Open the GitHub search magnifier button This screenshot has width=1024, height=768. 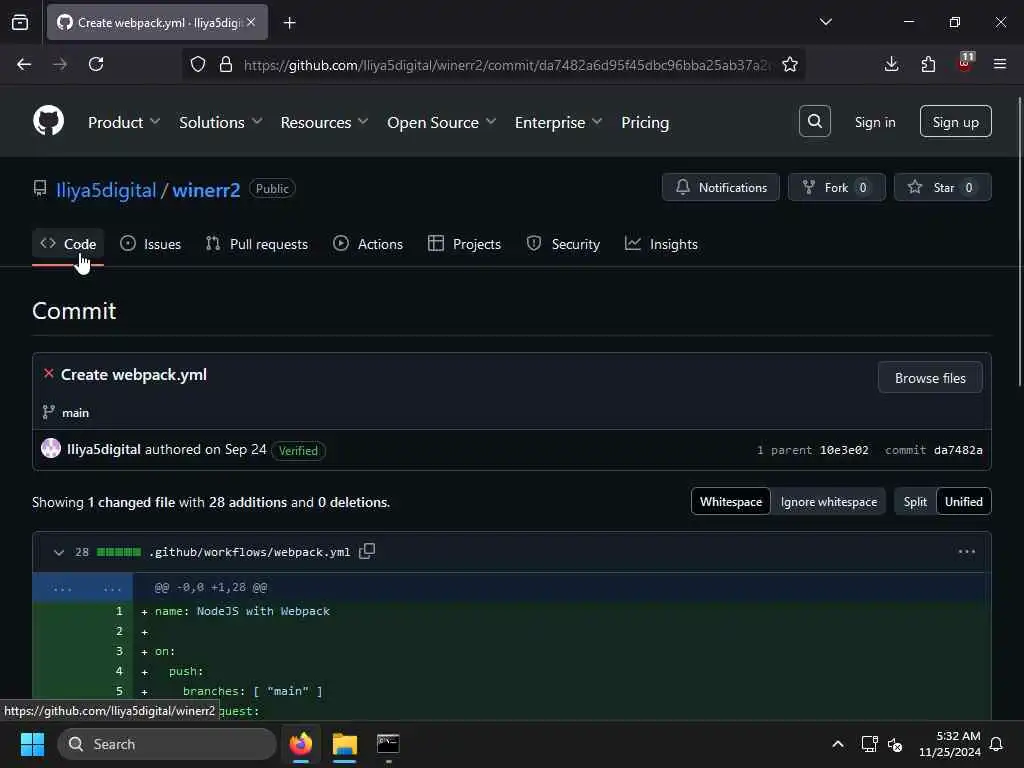tap(814, 121)
